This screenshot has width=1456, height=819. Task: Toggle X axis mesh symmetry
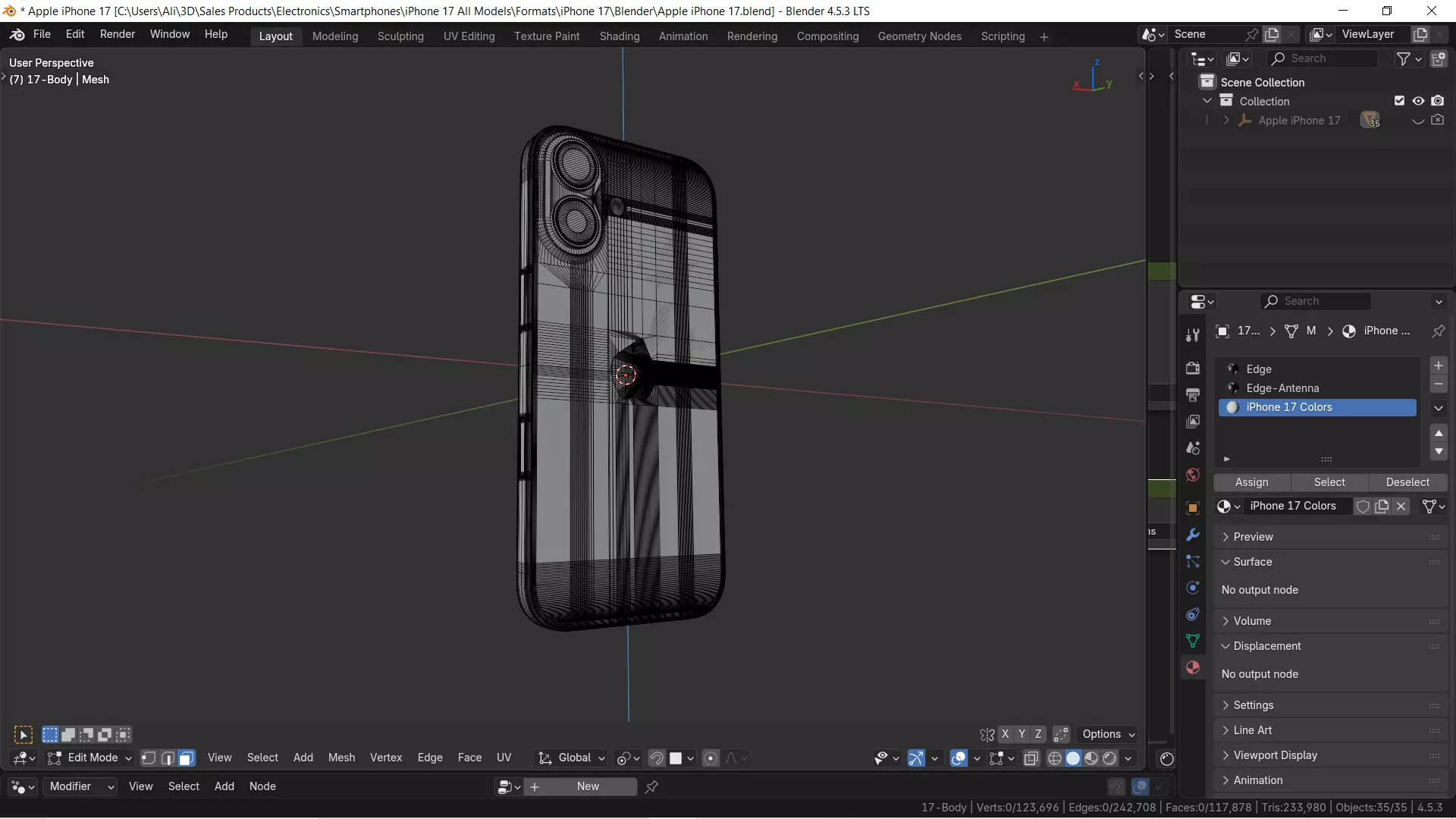(1005, 734)
